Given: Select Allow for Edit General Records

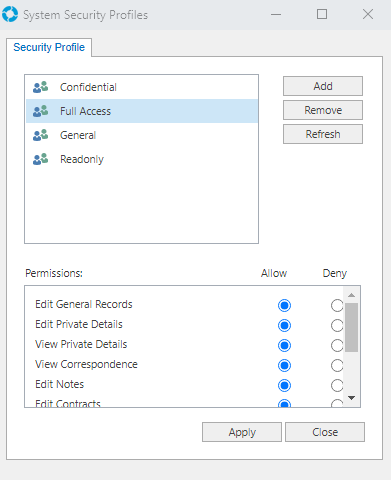Looking at the screenshot, I should click(284, 305).
